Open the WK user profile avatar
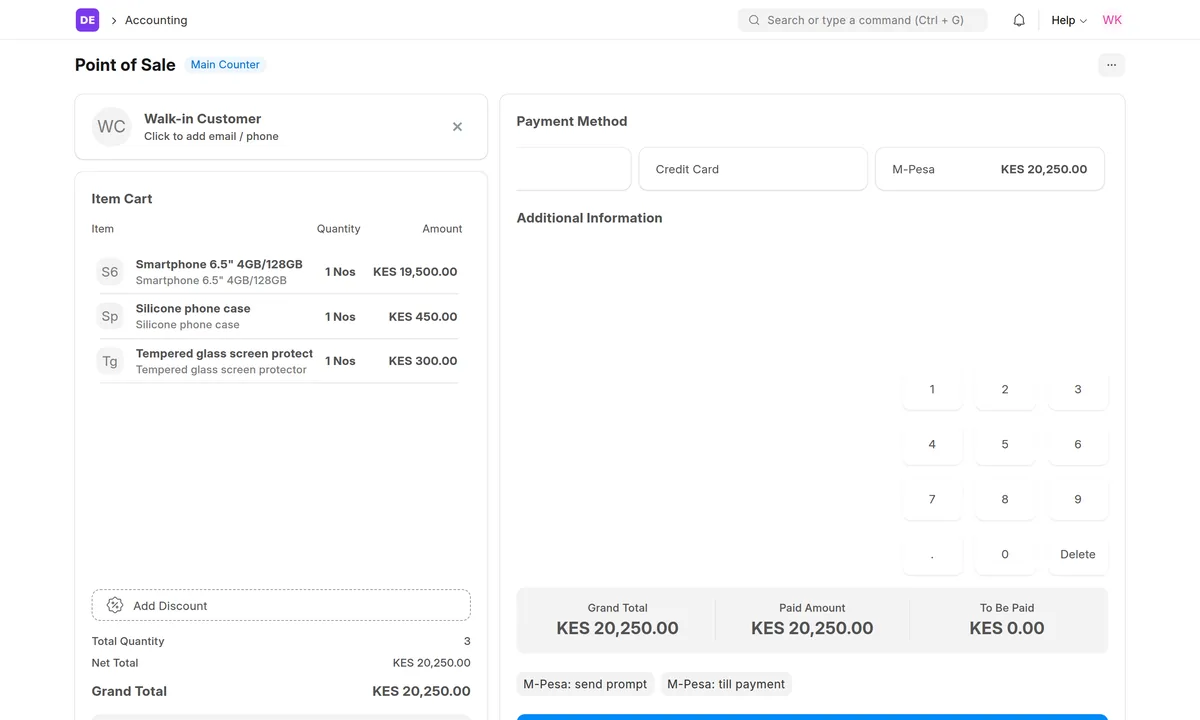Screen dimensions: 1200x720 1112,20
